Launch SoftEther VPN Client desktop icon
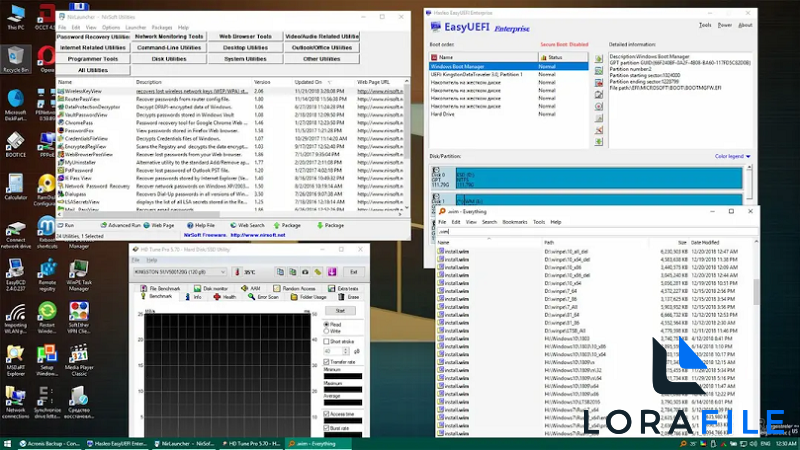The width and height of the screenshot is (800, 450). pyautogui.click(x=79, y=317)
